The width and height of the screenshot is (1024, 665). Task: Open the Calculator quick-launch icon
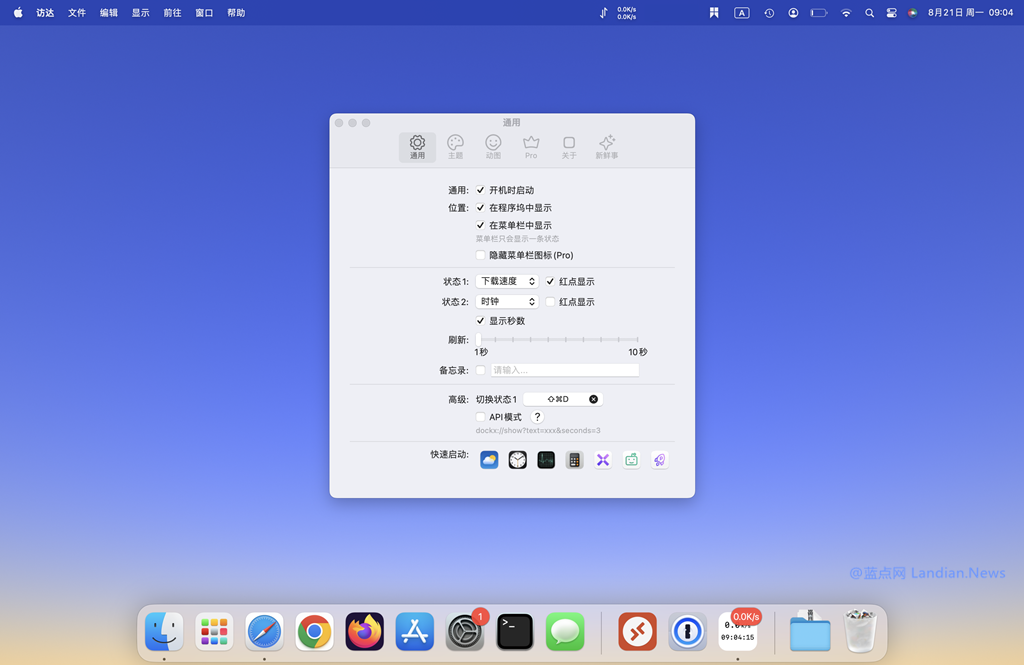tap(574, 460)
